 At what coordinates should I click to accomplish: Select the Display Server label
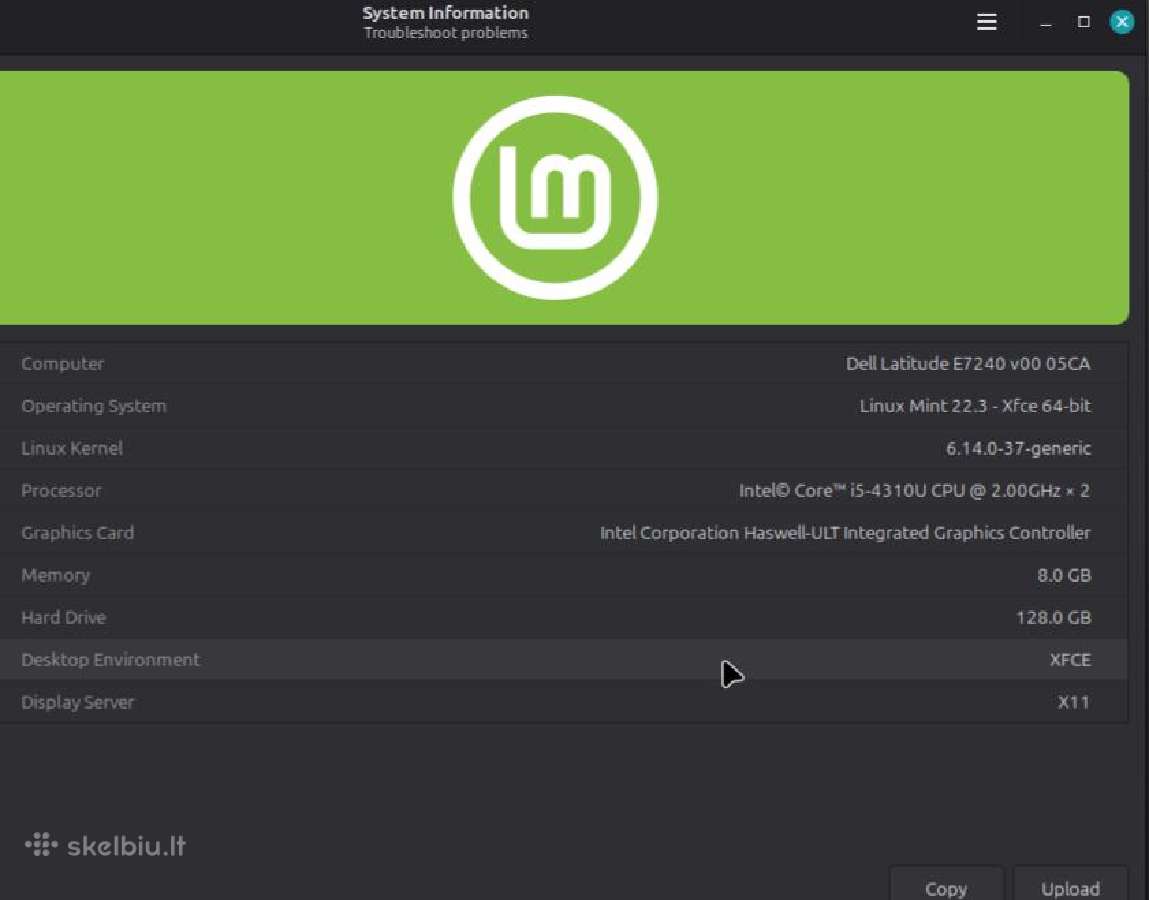(78, 702)
